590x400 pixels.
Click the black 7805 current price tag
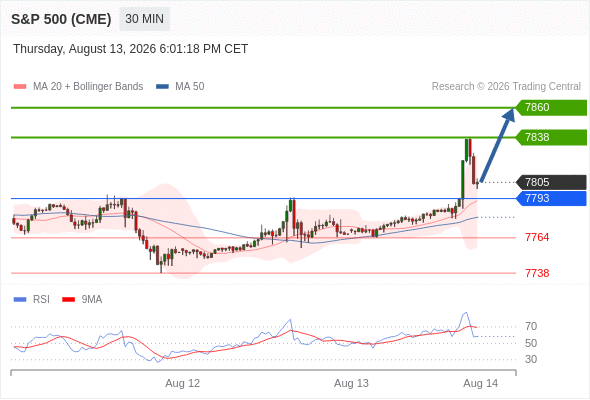pos(551,182)
